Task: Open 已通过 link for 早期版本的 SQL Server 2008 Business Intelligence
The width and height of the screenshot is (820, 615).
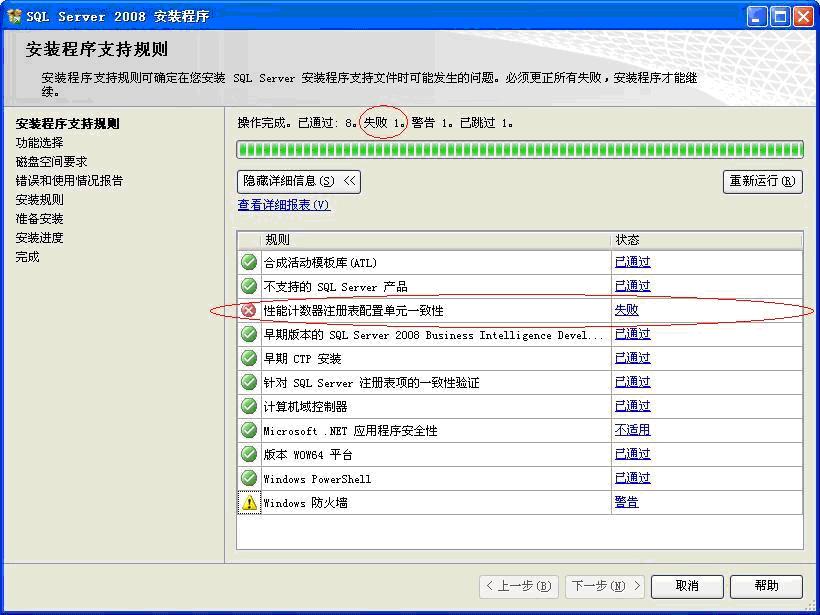Action: tap(633, 334)
